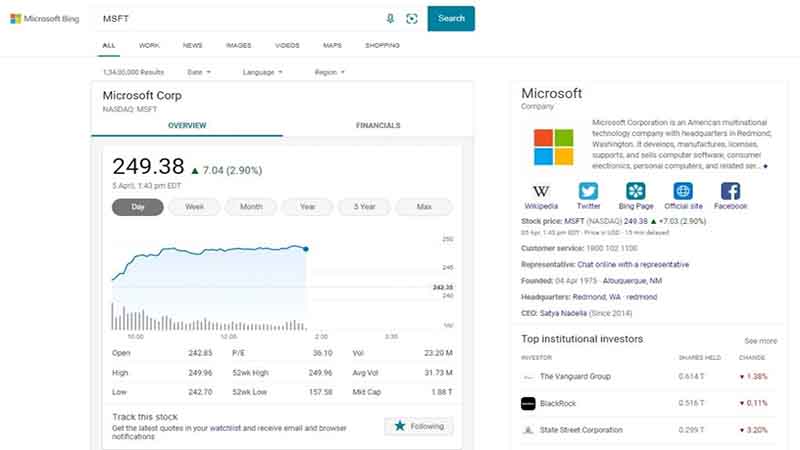This screenshot has height=450, width=800.
Task: Select the OVERVIEW stock tab
Action: [187, 126]
